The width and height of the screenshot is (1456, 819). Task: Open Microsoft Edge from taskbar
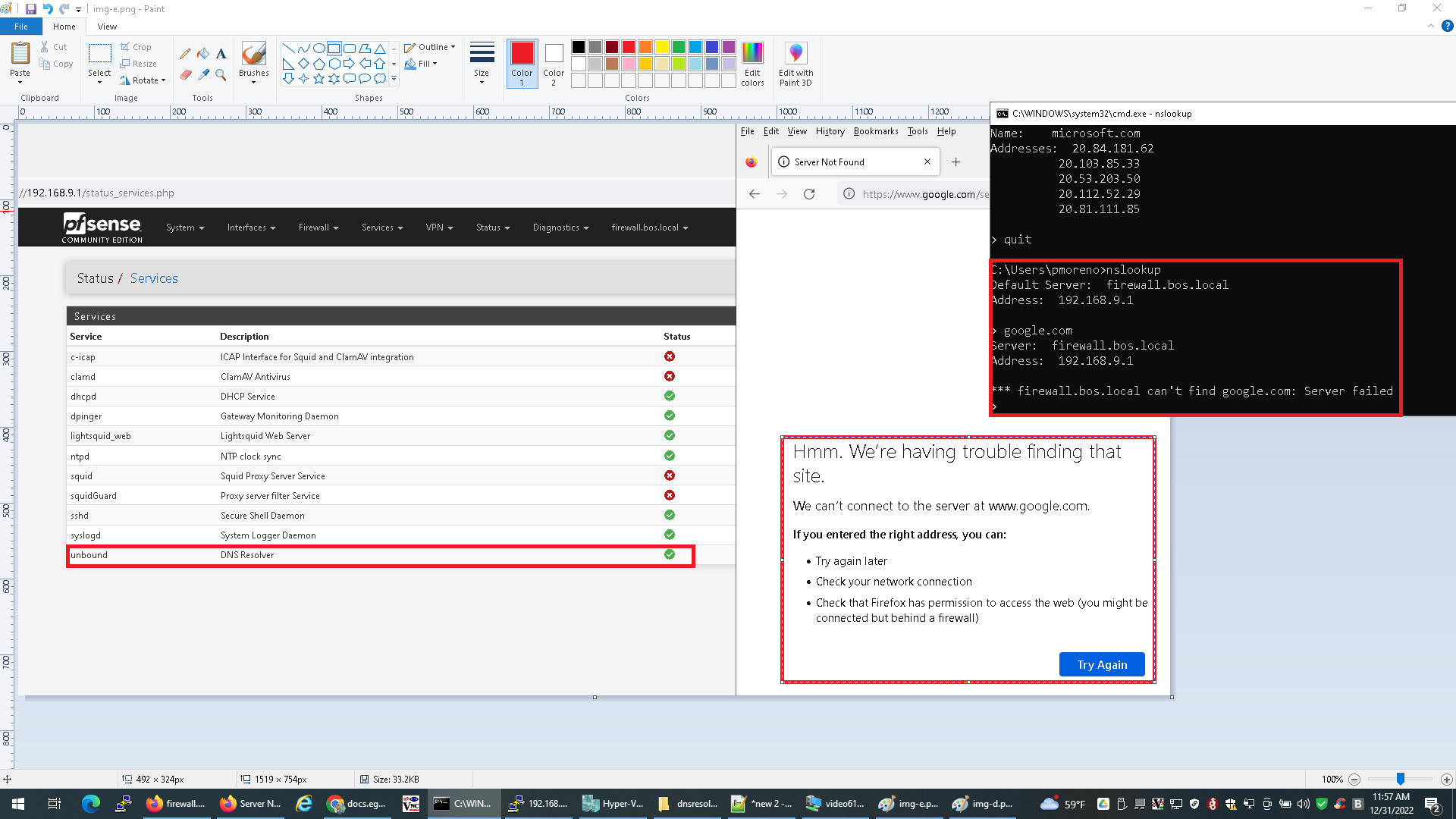[90, 804]
